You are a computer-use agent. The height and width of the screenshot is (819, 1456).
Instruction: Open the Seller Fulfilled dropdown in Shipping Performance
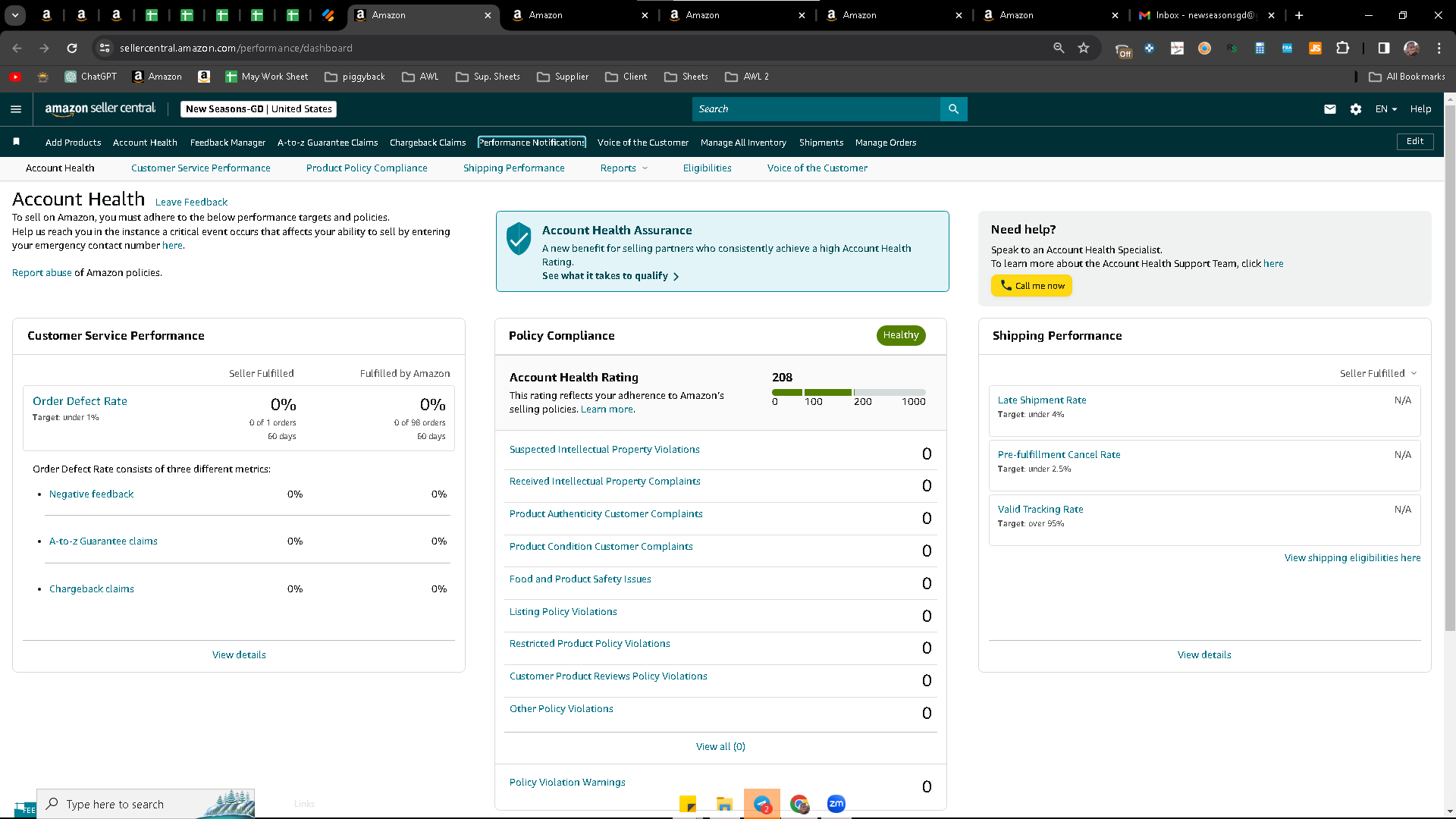(1378, 373)
